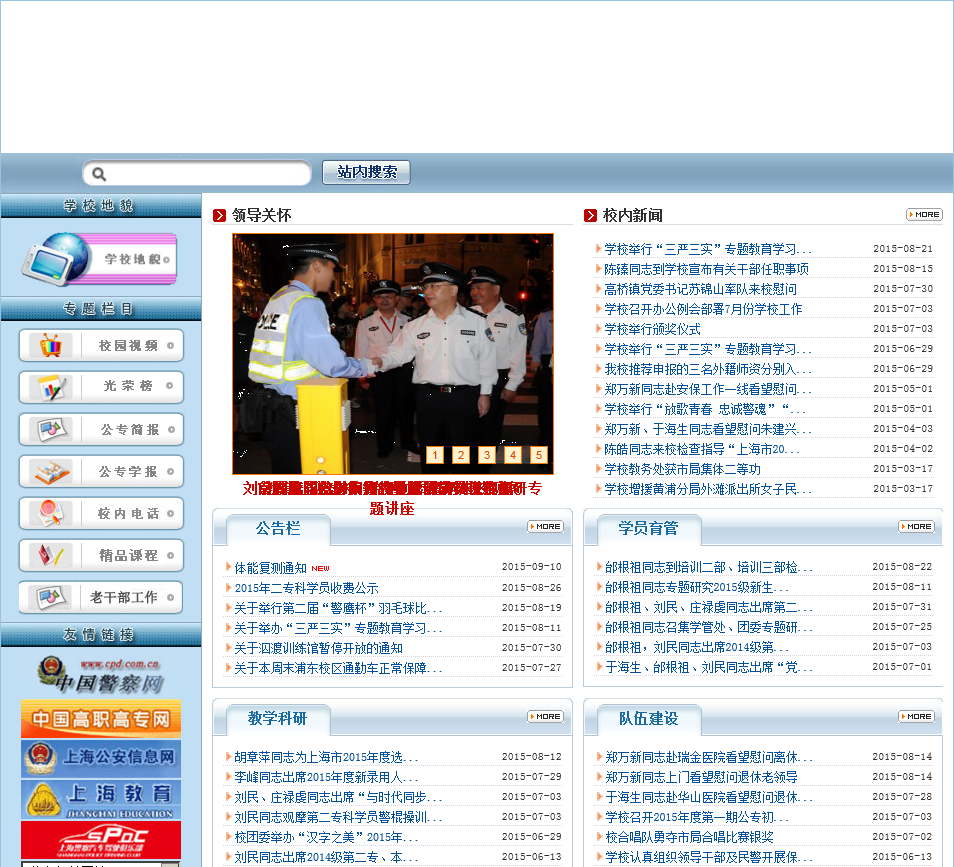Viewport: 954px width, 867px height.
Task: Open news 学校教务处获市局集体二等功
Action: (683, 470)
